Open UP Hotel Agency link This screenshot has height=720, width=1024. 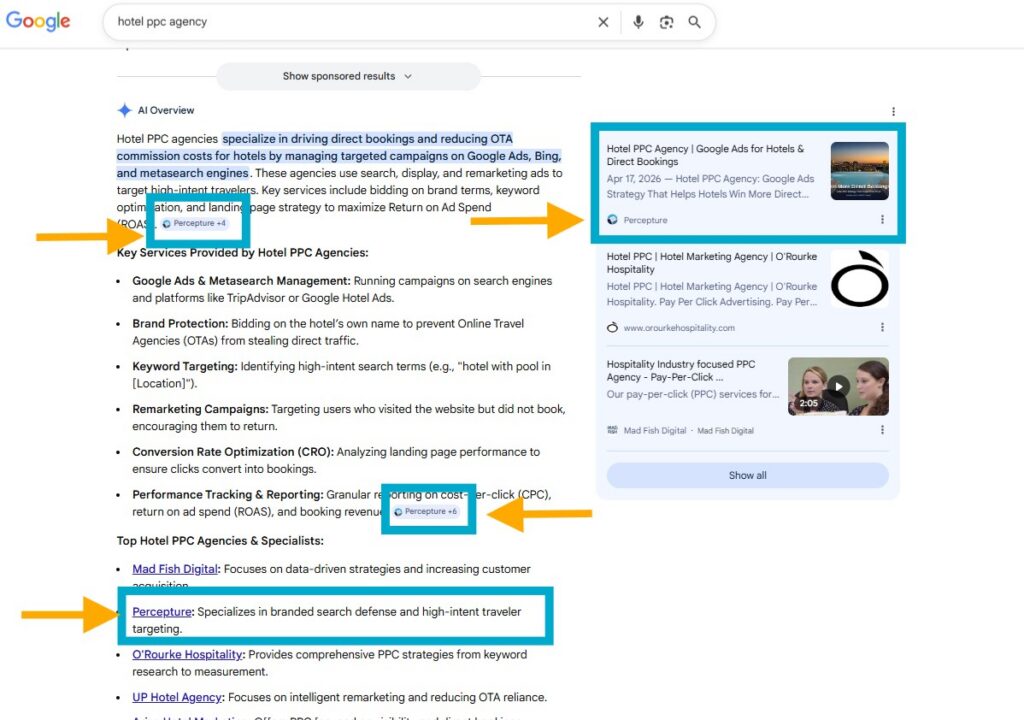tap(177, 697)
